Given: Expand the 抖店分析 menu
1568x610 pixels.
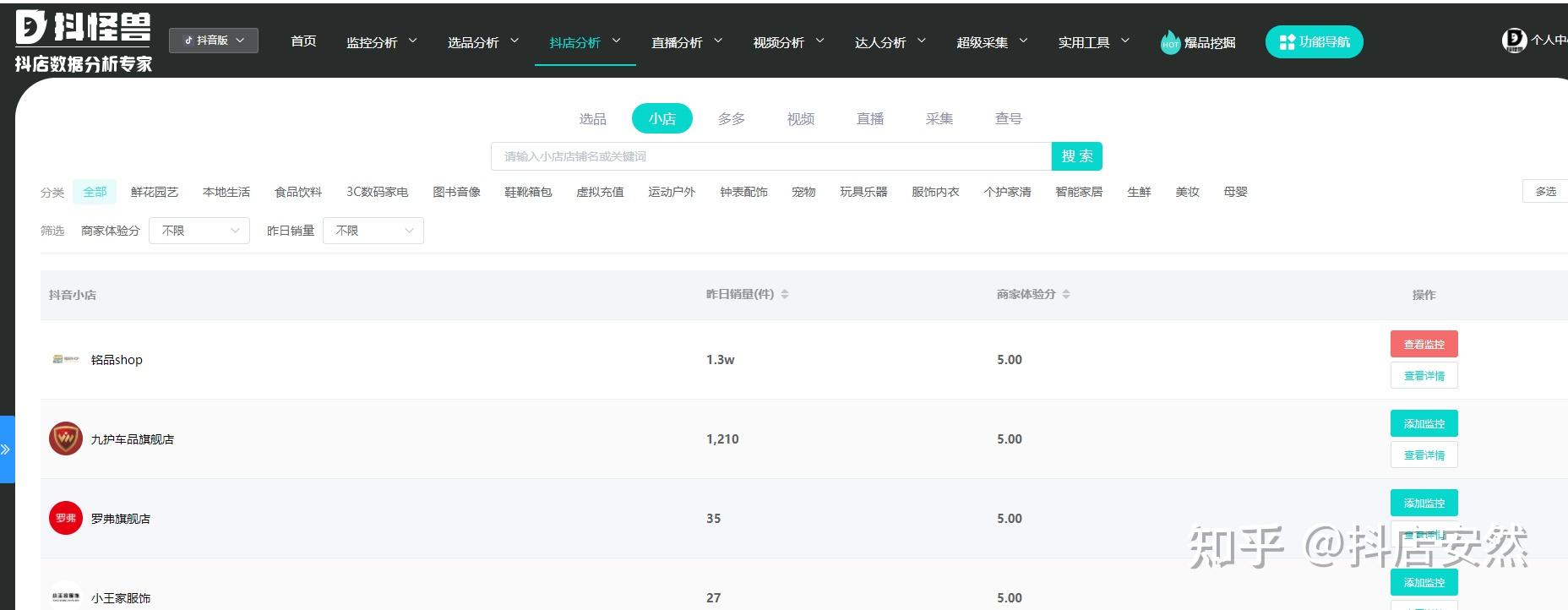Looking at the screenshot, I should tap(585, 42).
